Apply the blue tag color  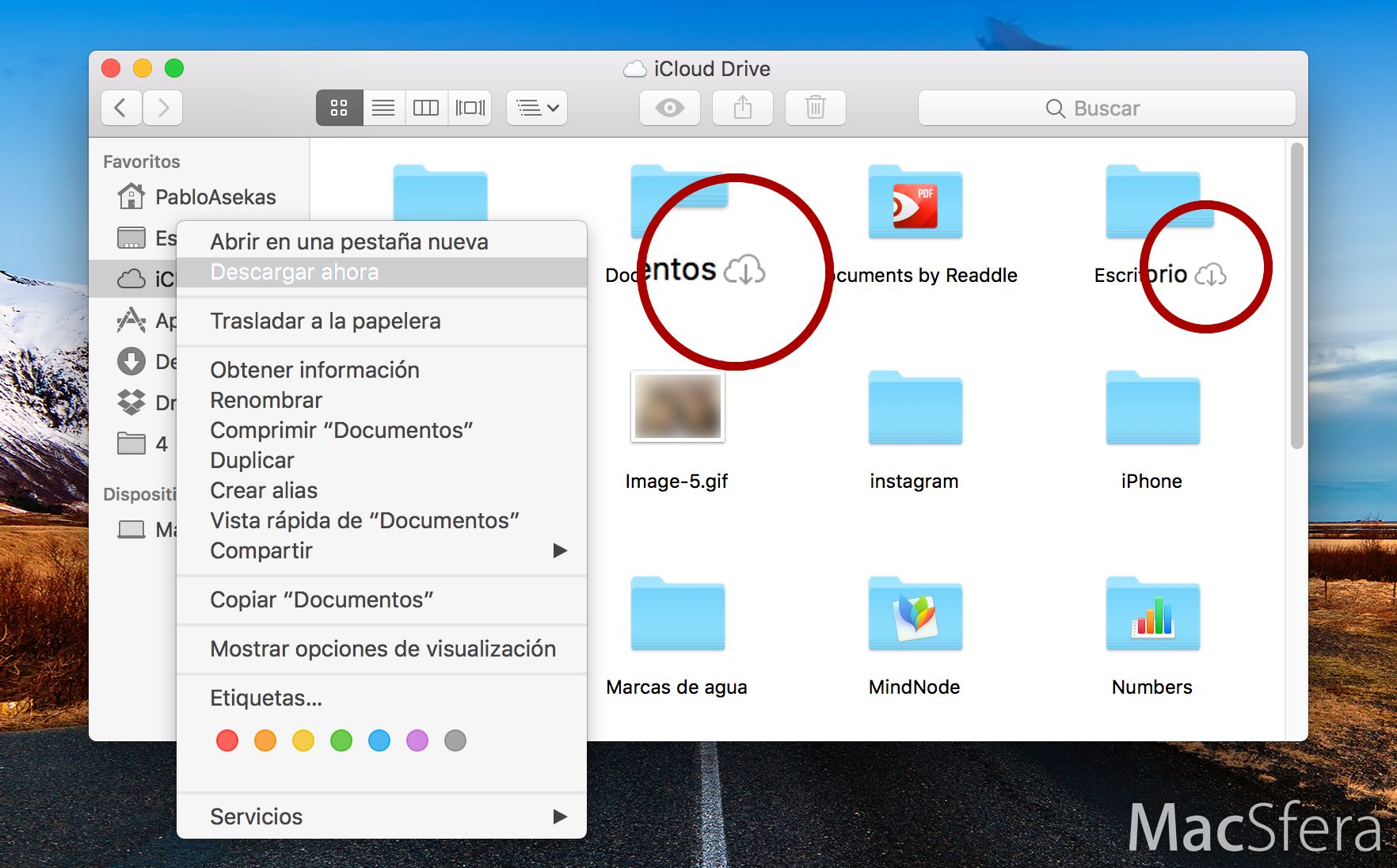pos(379,740)
